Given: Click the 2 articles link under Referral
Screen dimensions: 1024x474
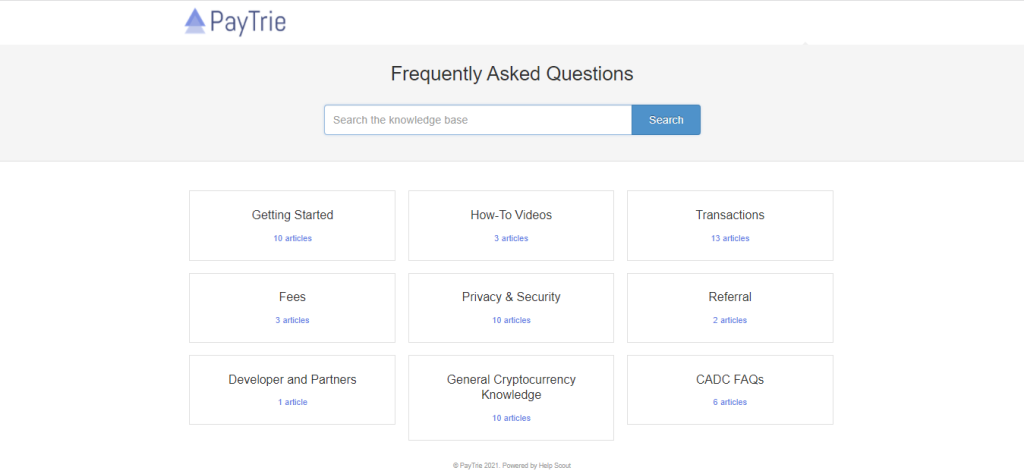Looking at the screenshot, I should click(730, 320).
